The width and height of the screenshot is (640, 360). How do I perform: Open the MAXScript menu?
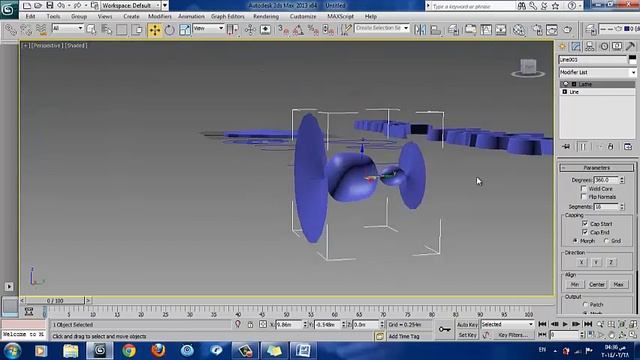point(340,16)
